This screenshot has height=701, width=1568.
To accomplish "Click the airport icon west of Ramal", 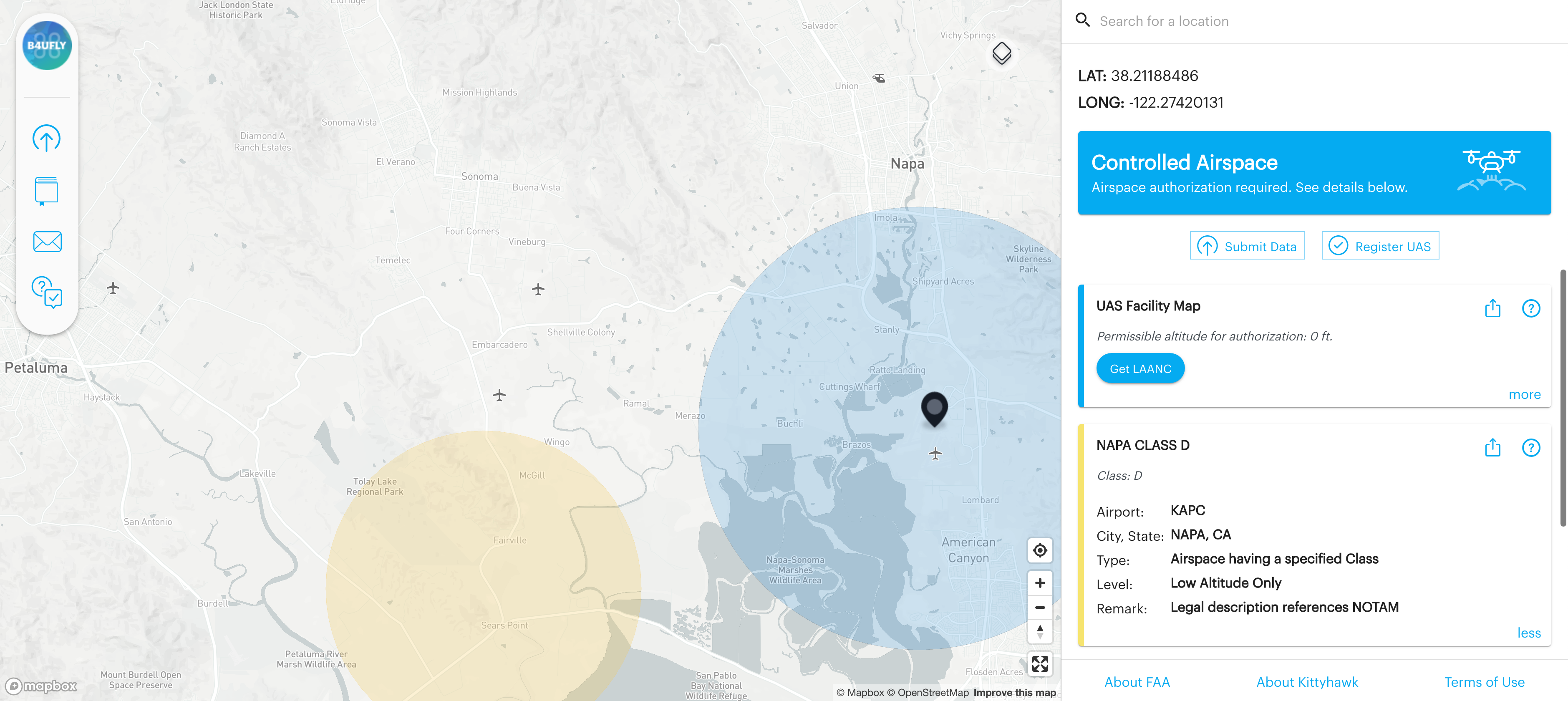I will pos(499,396).
